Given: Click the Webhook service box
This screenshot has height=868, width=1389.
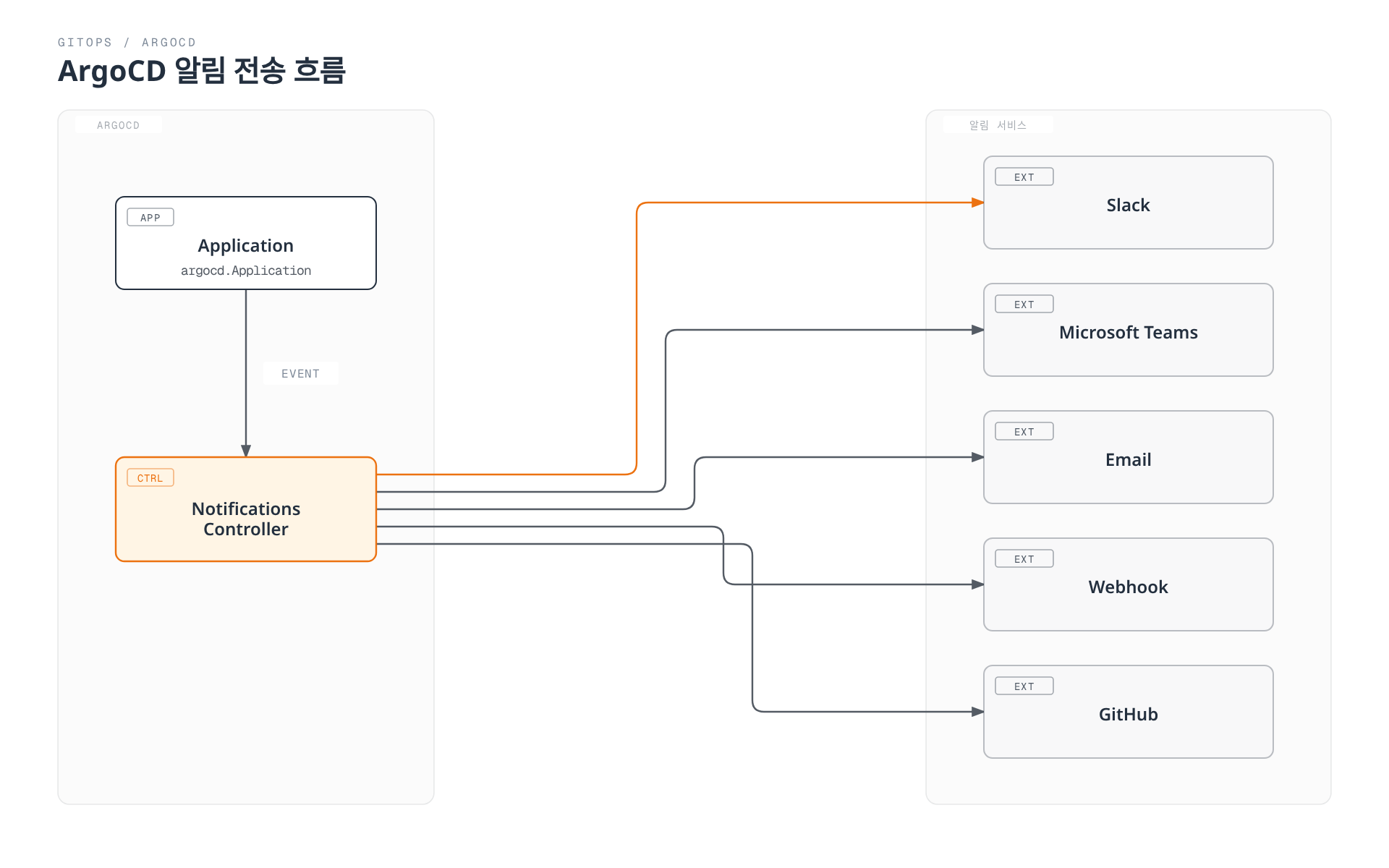Looking at the screenshot, I should coord(1129,584).
